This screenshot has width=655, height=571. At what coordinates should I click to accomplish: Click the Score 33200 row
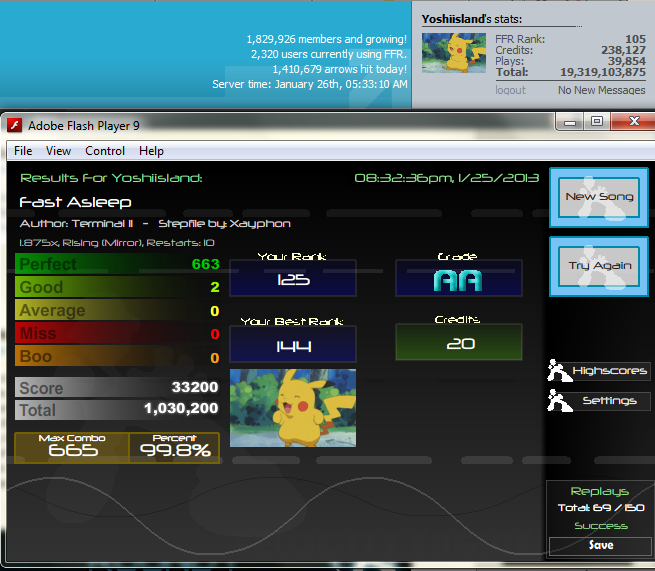click(x=117, y=387)
